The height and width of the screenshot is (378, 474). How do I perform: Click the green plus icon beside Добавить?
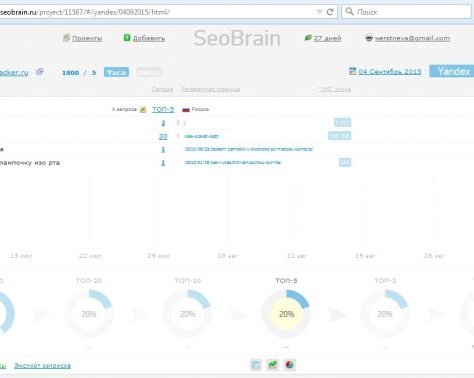point(127,38)
